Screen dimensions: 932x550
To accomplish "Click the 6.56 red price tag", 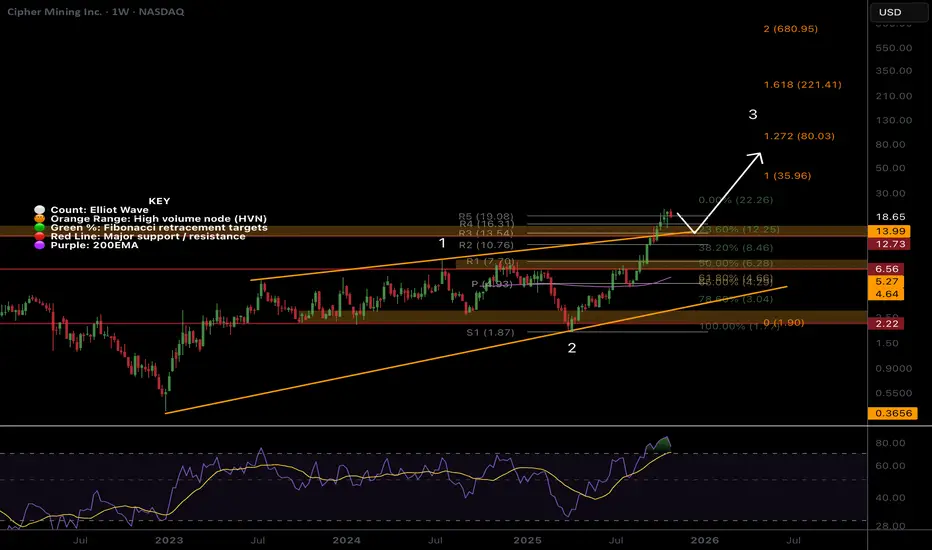I will coord(886,269).
